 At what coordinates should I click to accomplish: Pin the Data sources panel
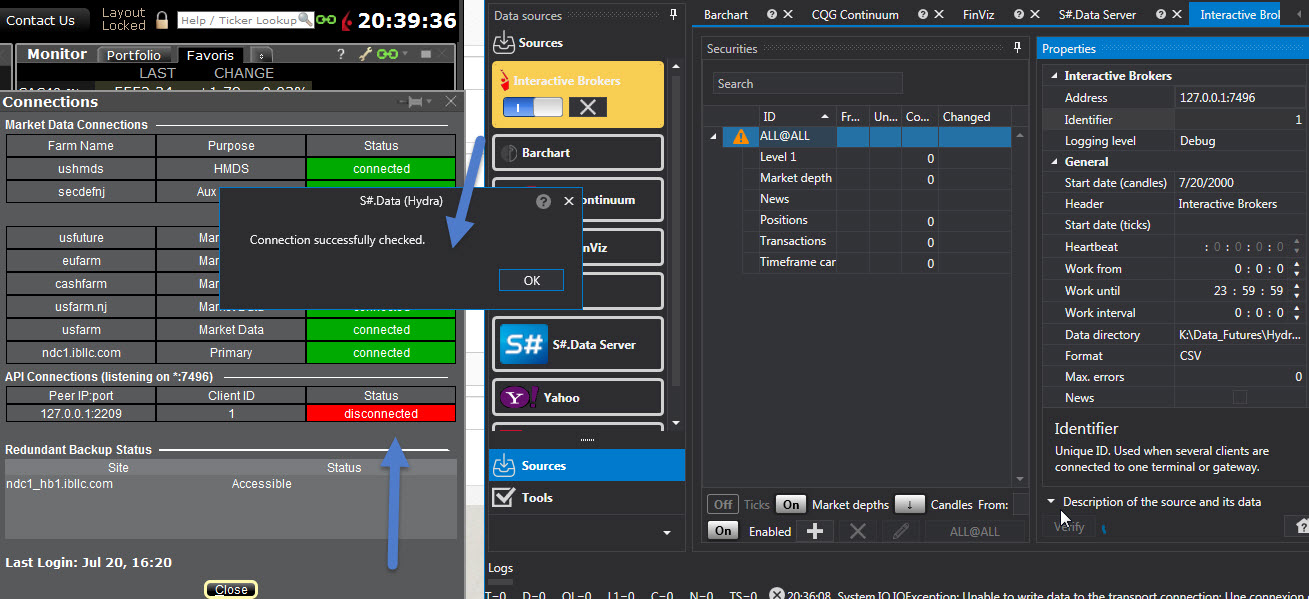coord(674,15)
